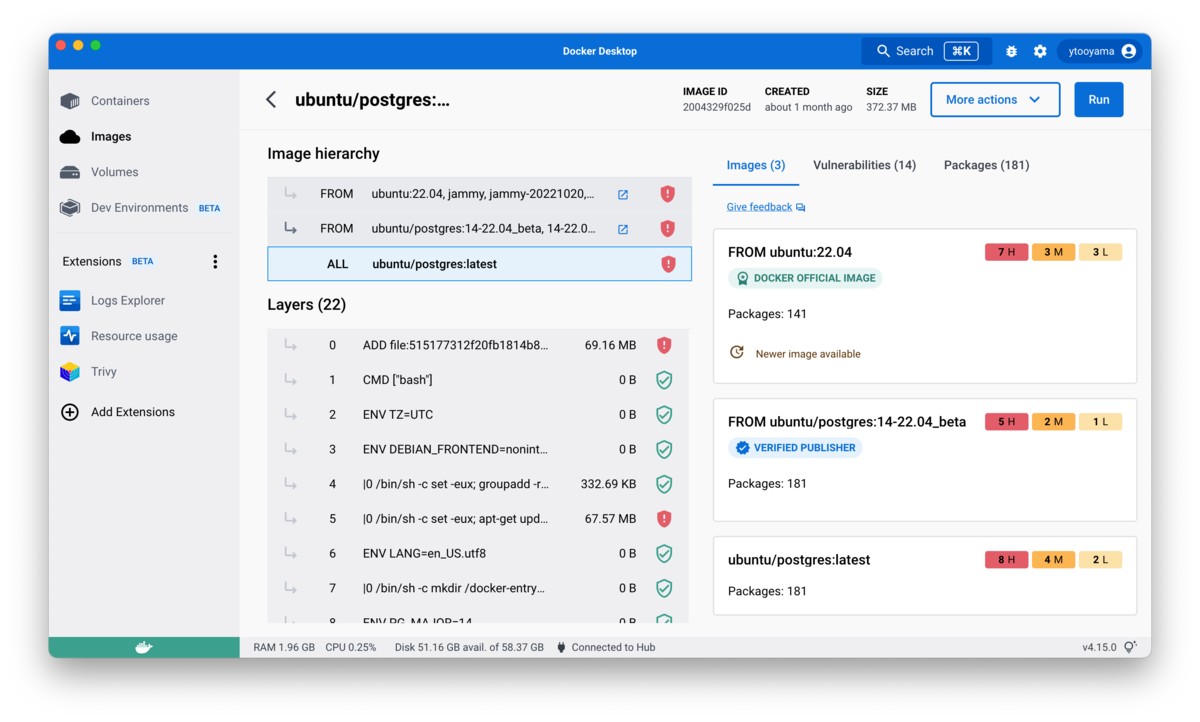Screen dimensions: 1200x722
Task: Click the 5 H badge on 14-22.04_beta card
Action: (1006, 422)
